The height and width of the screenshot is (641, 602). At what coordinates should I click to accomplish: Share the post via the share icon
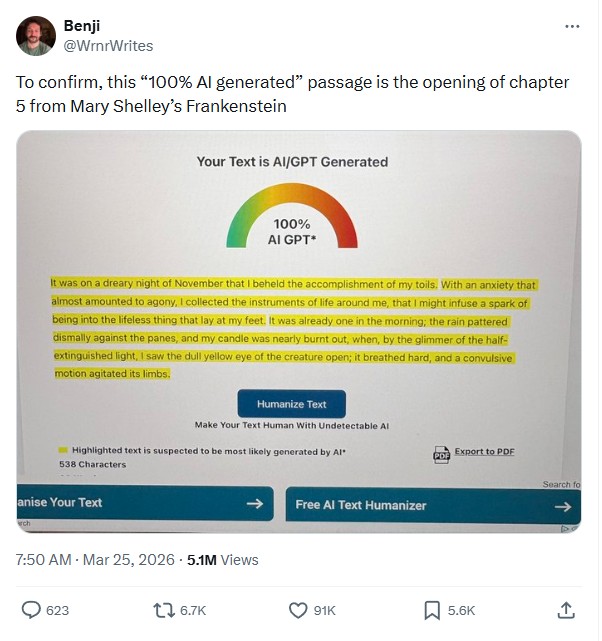pyautogui.click(x=566, y=609)
